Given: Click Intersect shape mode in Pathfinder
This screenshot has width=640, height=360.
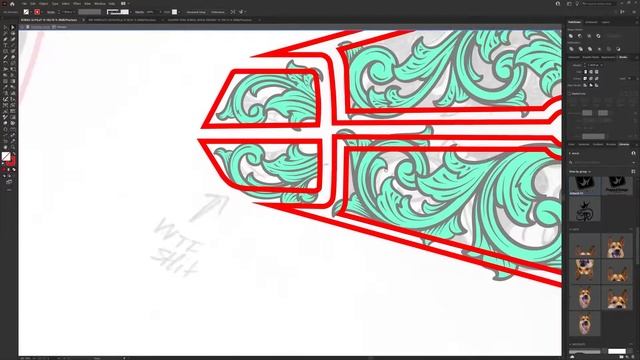Looking at the screenshot, I should 589,36.
